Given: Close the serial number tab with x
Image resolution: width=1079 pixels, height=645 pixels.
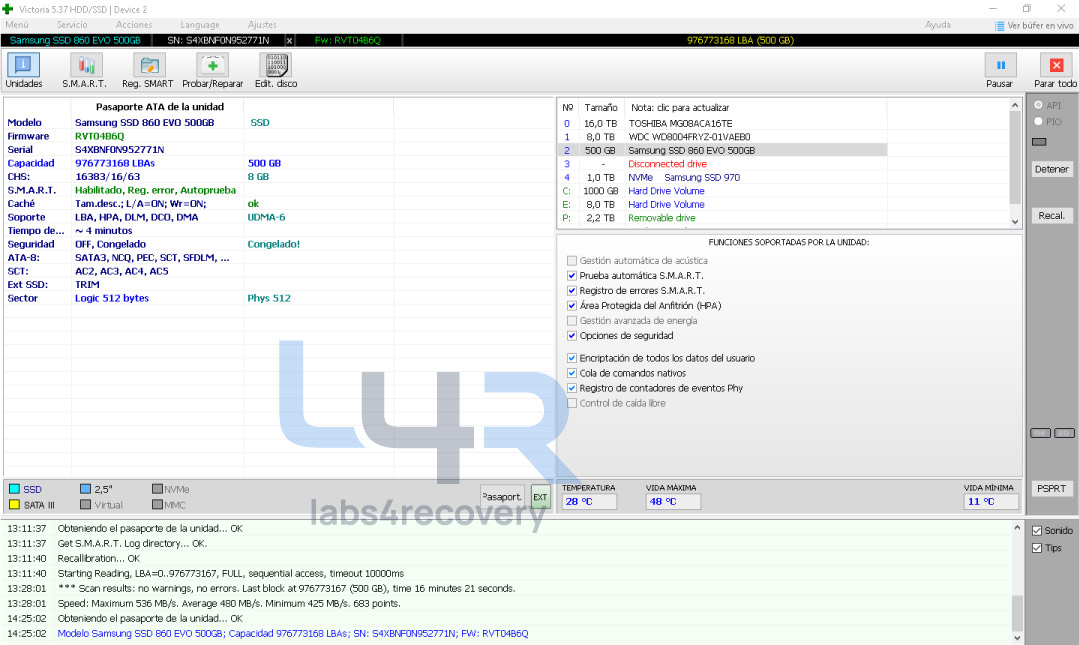Looking at the screenshot, I should click(289, 41).
